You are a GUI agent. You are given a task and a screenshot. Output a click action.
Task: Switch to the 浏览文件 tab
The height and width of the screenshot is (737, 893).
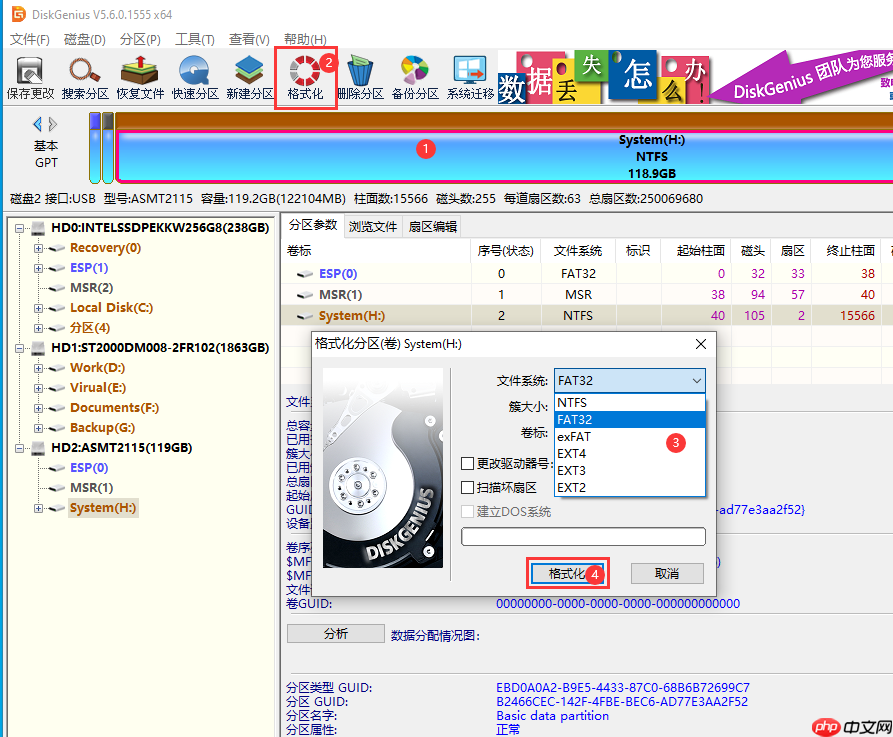coord(373,227)
